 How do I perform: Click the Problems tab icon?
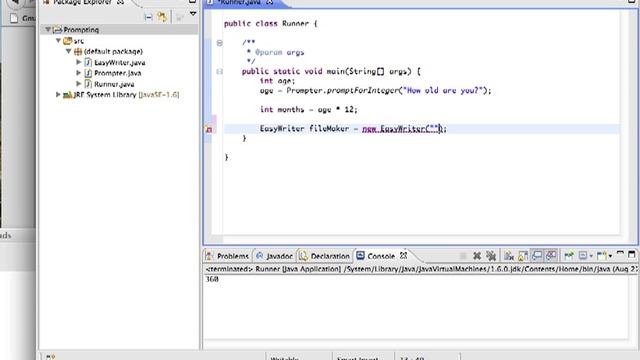pos(209,256)
